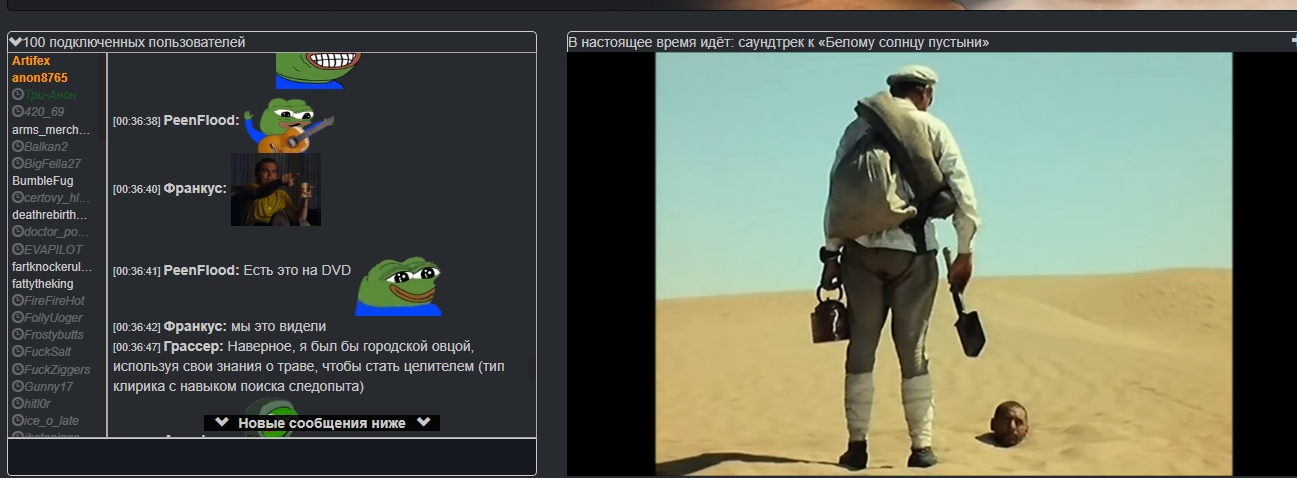Screen dimensions: 1297x478
Task: Click the "100 подключенных пользователей" user count
Action: [134, 42]
